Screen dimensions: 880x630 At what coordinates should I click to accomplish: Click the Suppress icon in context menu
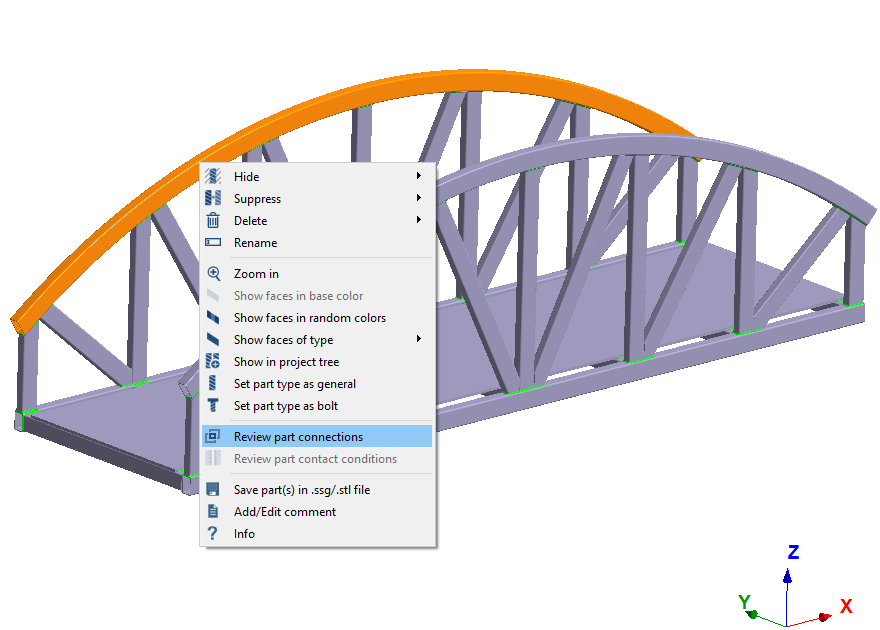click(212, 199)
